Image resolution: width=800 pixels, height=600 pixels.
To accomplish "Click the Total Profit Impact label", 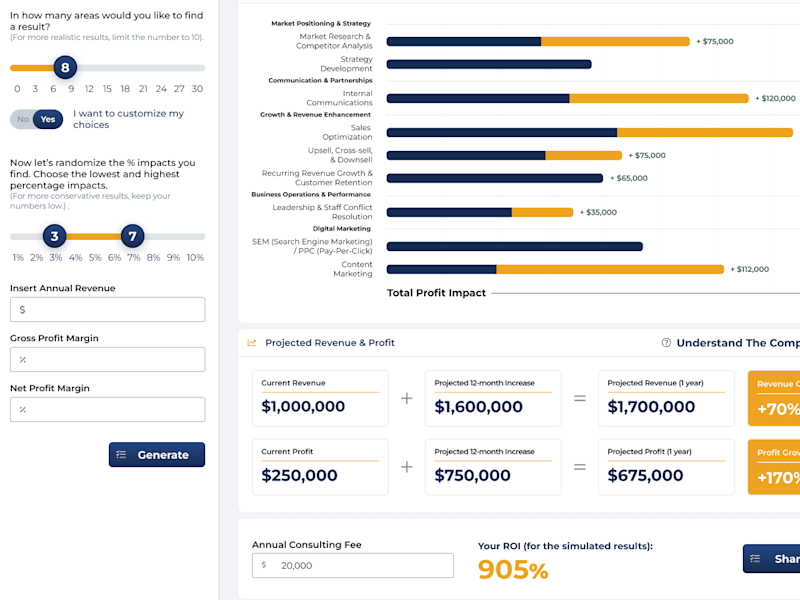I will pos(436,293).
